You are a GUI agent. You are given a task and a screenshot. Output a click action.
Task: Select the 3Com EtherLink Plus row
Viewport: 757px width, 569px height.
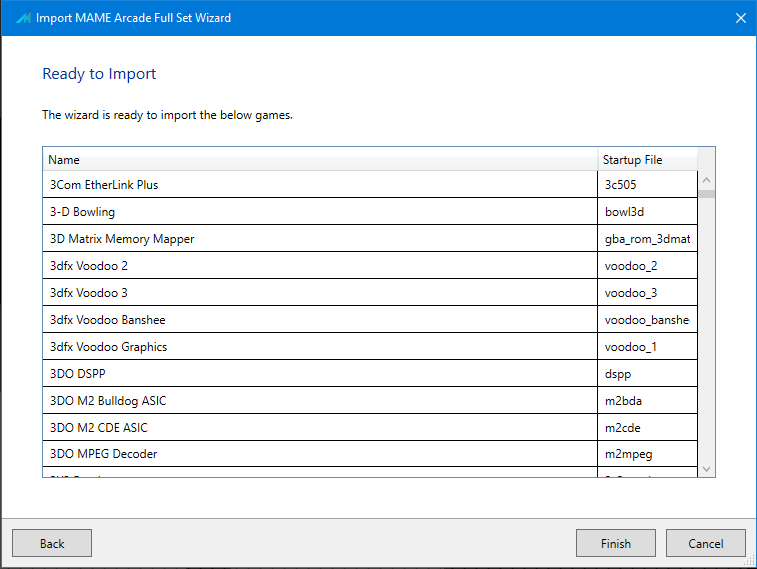pos(370,184)
